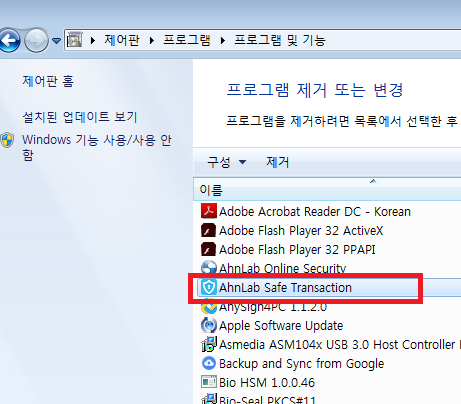Open the 제어판 홈 link
This screenshot has height=404, width=461.
click(x=48, y=81)
